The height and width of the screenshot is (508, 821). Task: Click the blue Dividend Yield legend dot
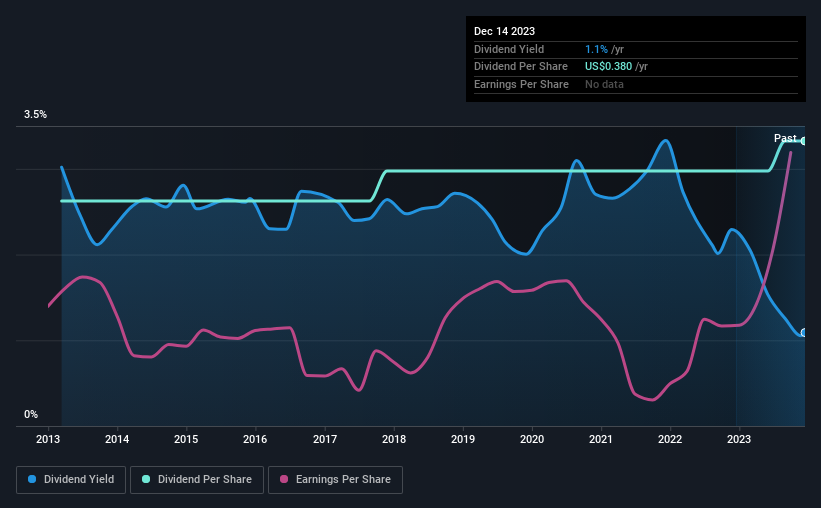(x=32, y=479)
